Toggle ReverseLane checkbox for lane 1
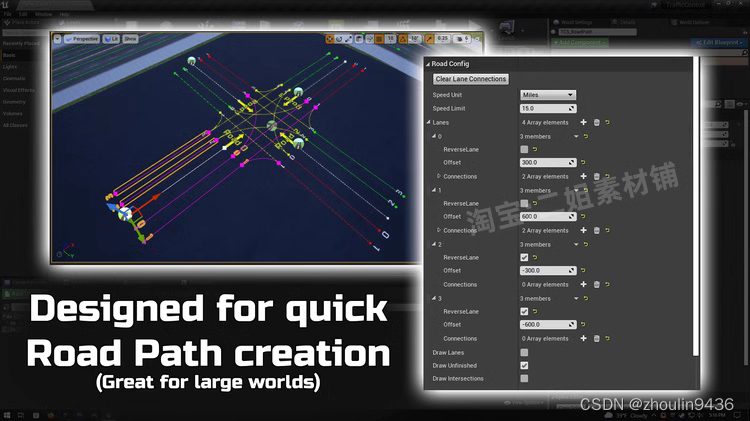Viewport: 750px width, 421px height. [x=524, y=203]
